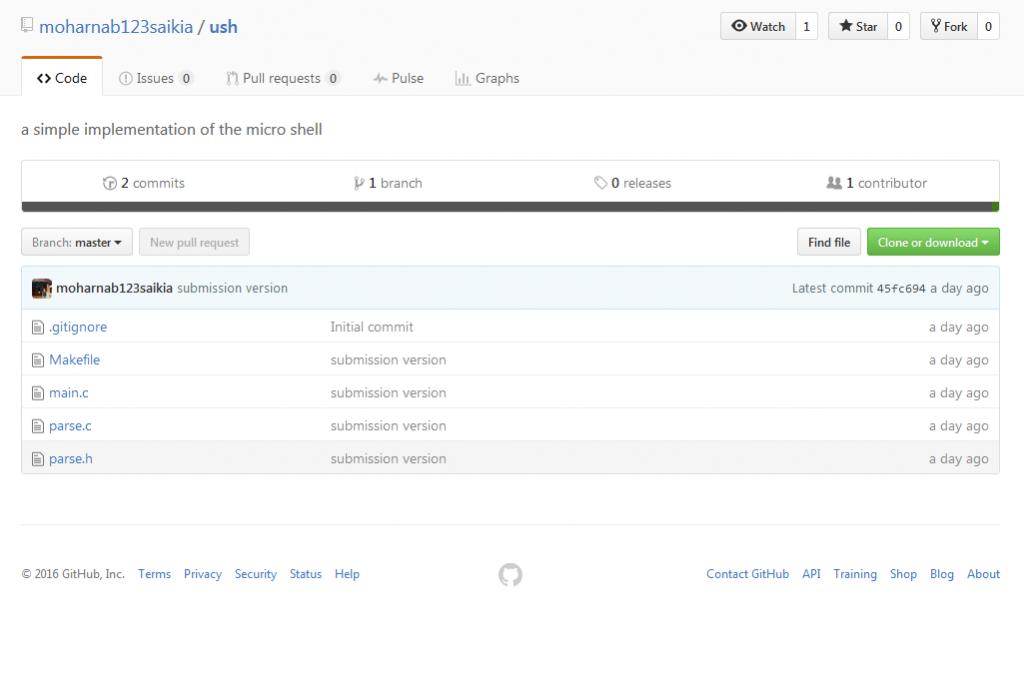Open the Status footer link
1024x677 pixels.
point(306,574)
